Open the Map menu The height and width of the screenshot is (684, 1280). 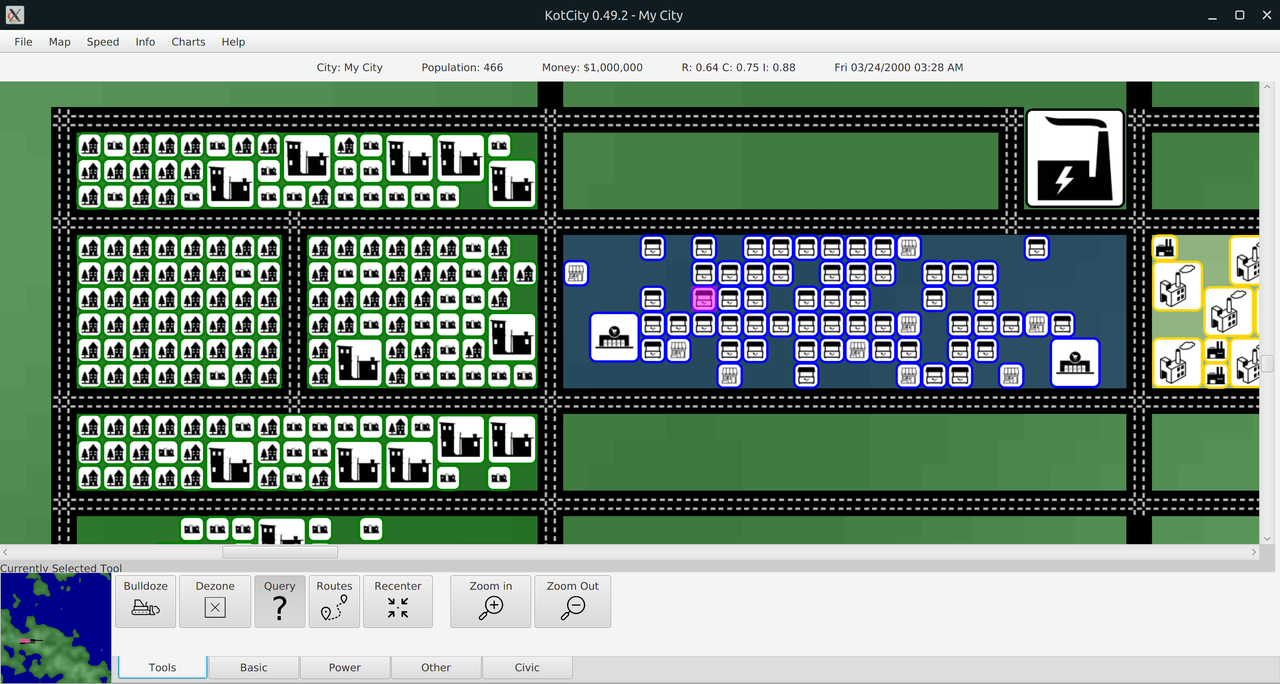pos(60,42)
